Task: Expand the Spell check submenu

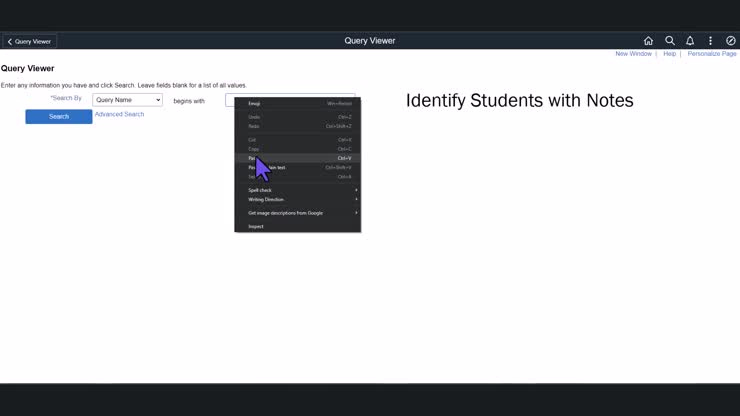Action: (x=298, y=190)
